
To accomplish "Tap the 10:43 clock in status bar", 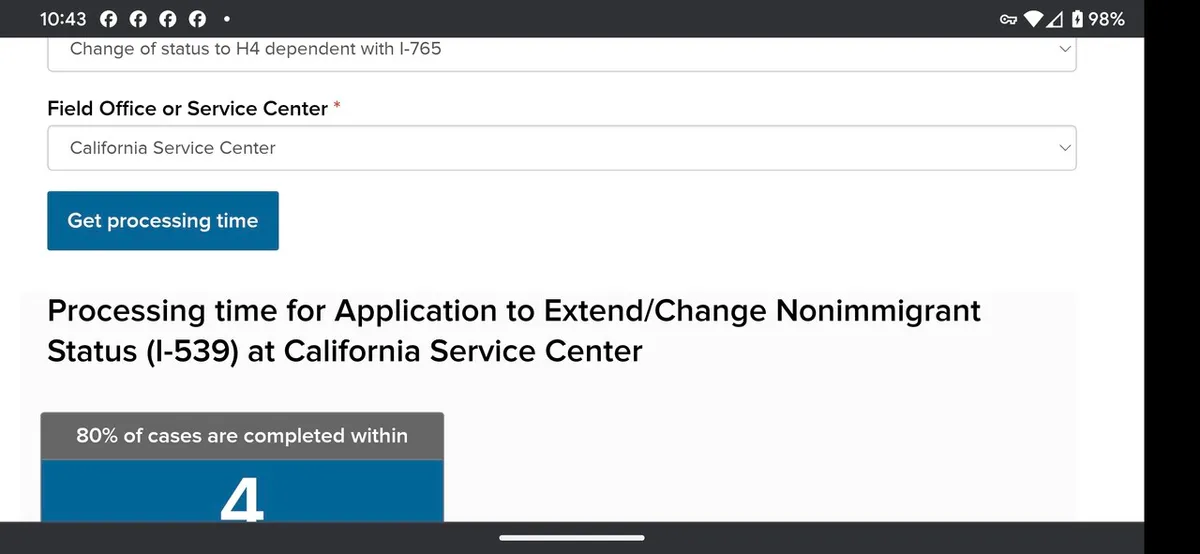I will 63,19.
